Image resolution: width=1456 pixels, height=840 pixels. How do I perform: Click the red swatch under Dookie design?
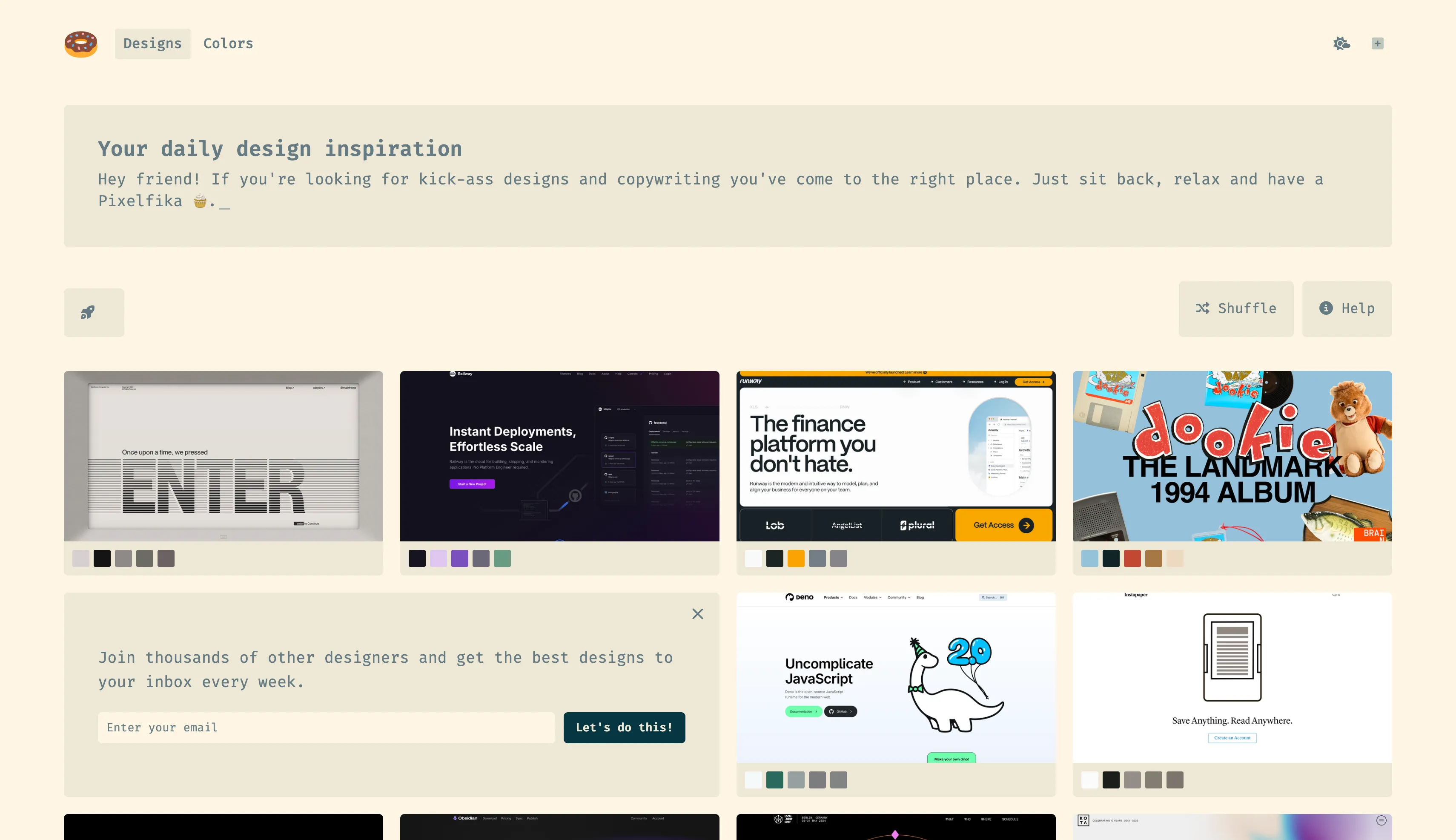[x=1132, y=558]
